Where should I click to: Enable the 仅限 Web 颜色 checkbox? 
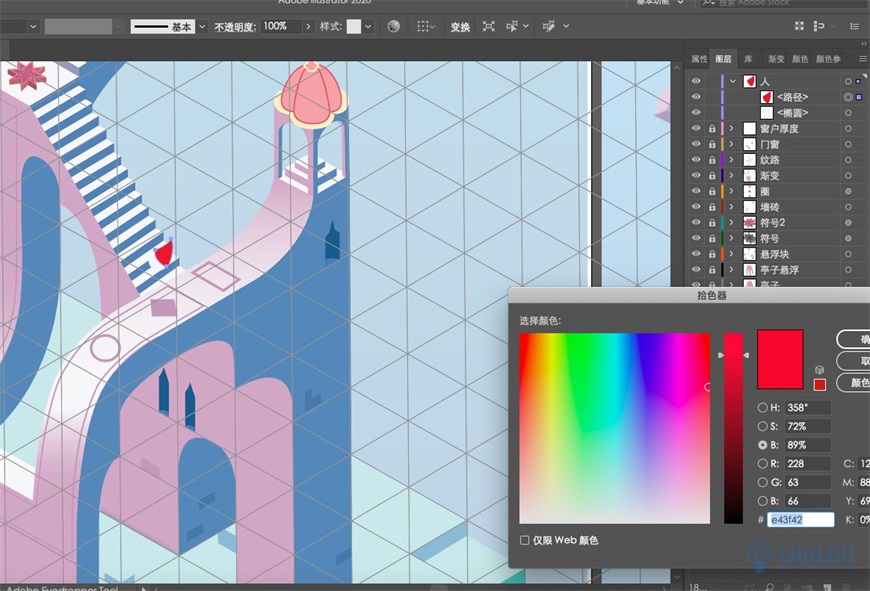(523, 540)
